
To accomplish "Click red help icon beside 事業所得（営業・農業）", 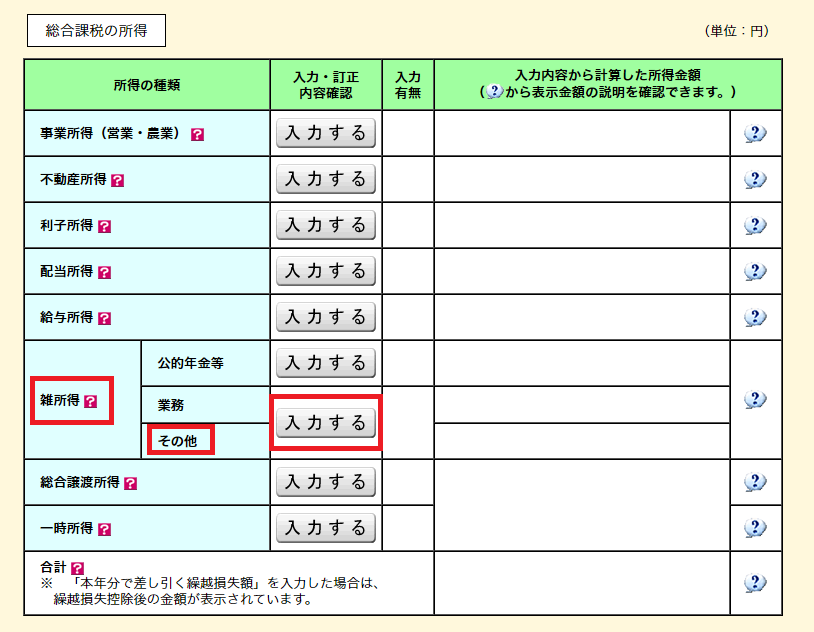I will coord(197,135).
